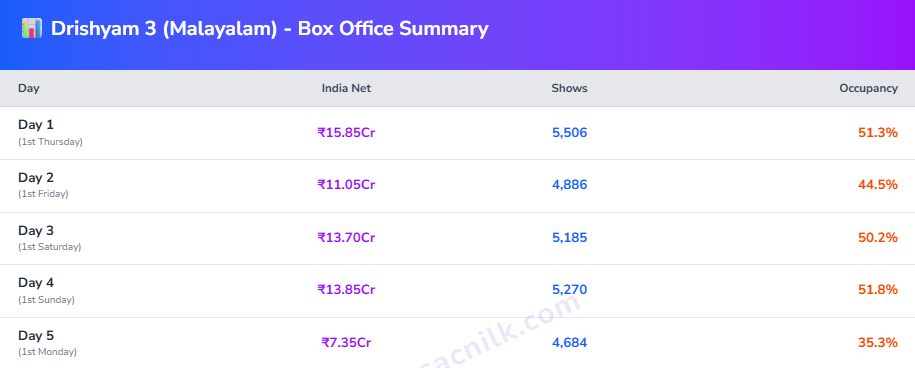The height and width of the screenshot is (368, 915).
Task: Click the 51.3% occupancy value
Action: pyautogui.click(x=878, y=133)
